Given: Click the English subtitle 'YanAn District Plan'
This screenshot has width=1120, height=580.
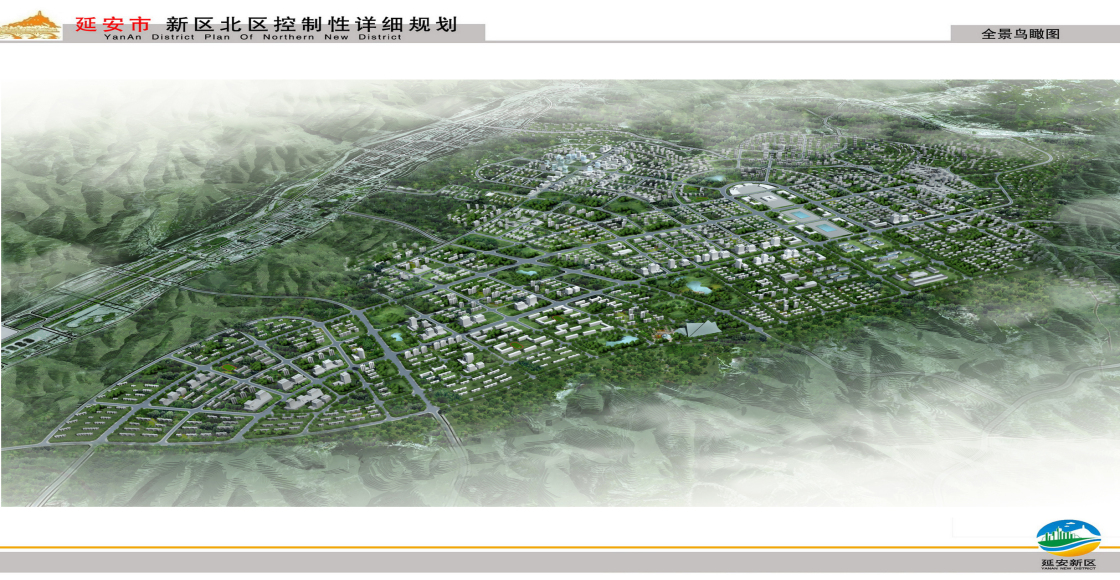Looking at the screenshot, I should (252, 38).
